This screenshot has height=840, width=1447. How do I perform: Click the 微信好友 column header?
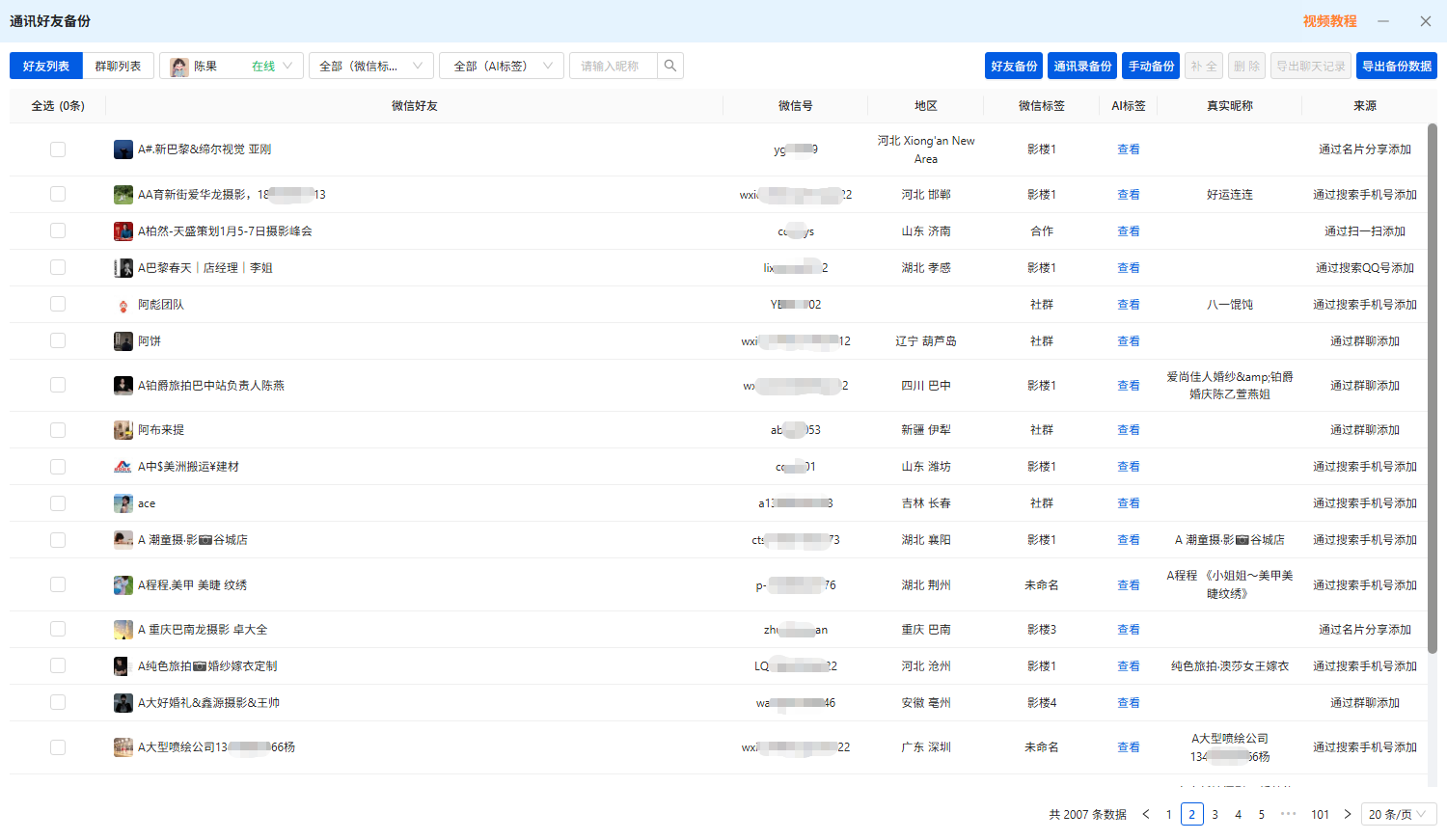[x=415, y=106]
